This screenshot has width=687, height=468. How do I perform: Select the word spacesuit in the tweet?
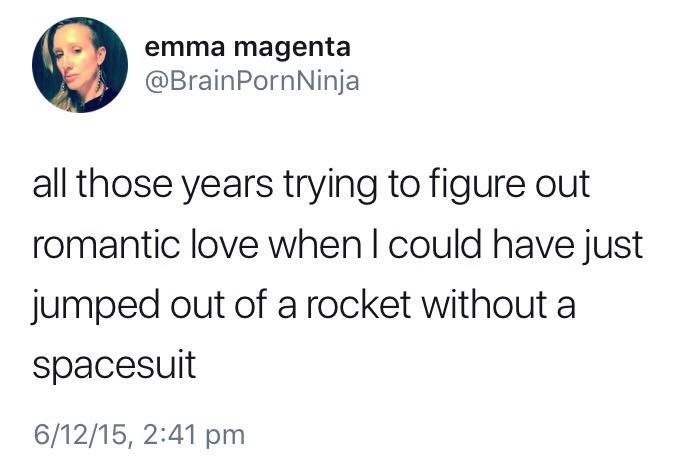coord(114,365)
